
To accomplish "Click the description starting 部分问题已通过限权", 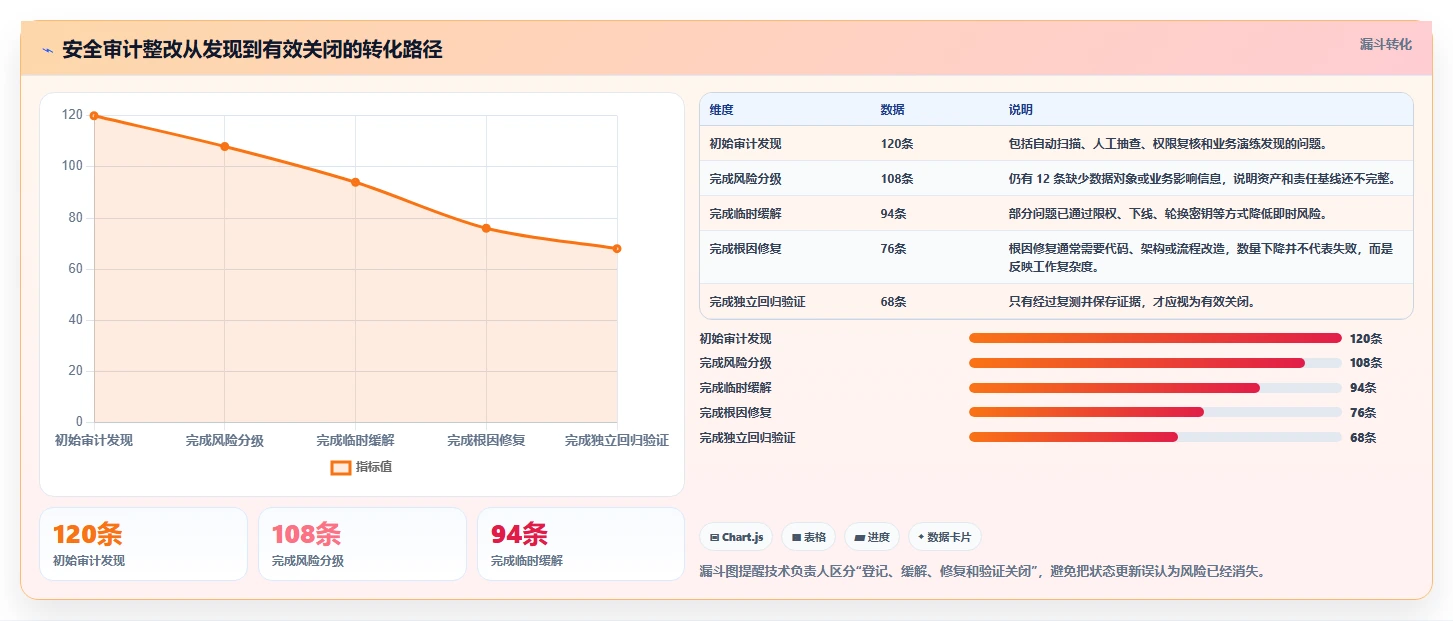I will [1168, 214].
